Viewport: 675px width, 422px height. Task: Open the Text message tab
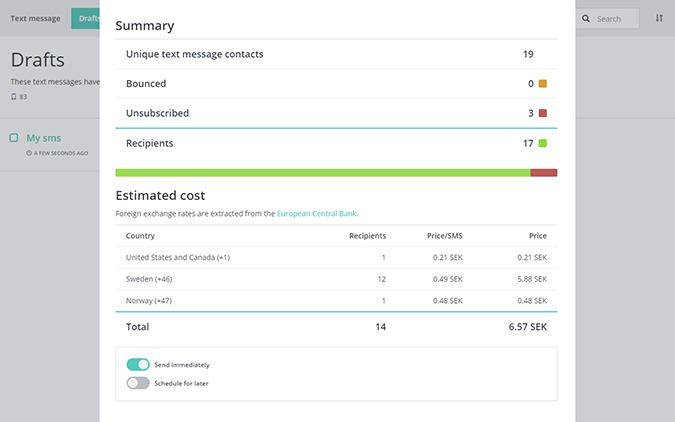pyautogui.click(x=35, y=18)
